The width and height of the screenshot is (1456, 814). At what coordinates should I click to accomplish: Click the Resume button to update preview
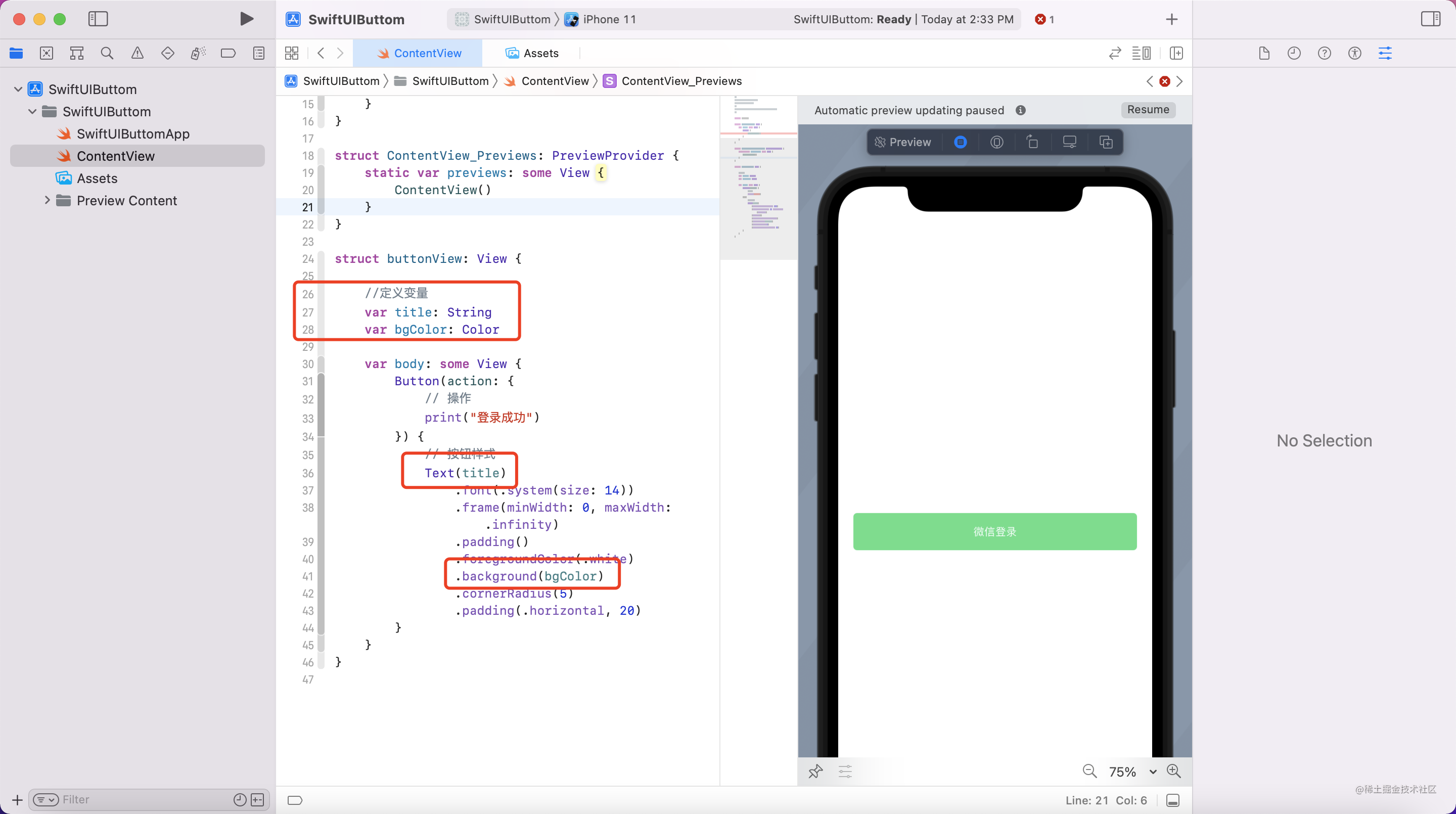point(1148,110)
